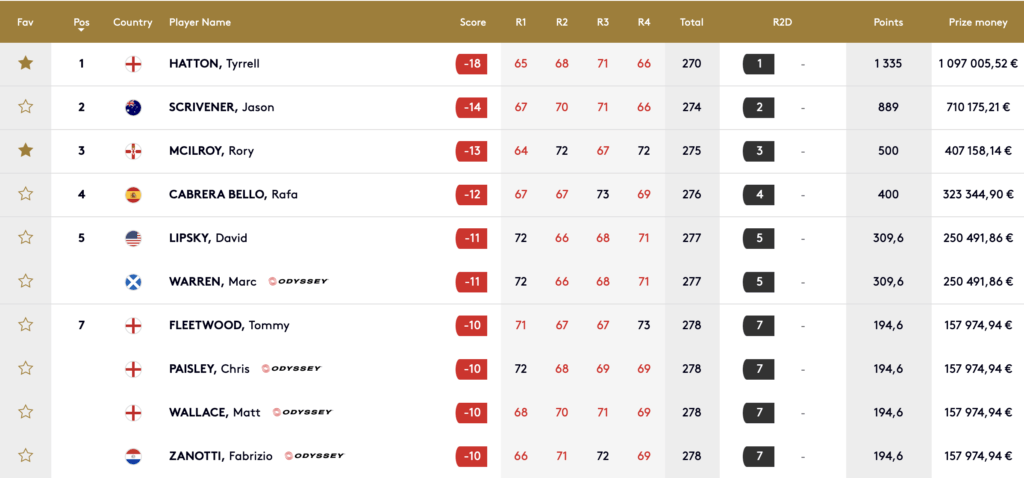
Task: Click the Australia flag beside Scrivener
Action: [133, 107]
